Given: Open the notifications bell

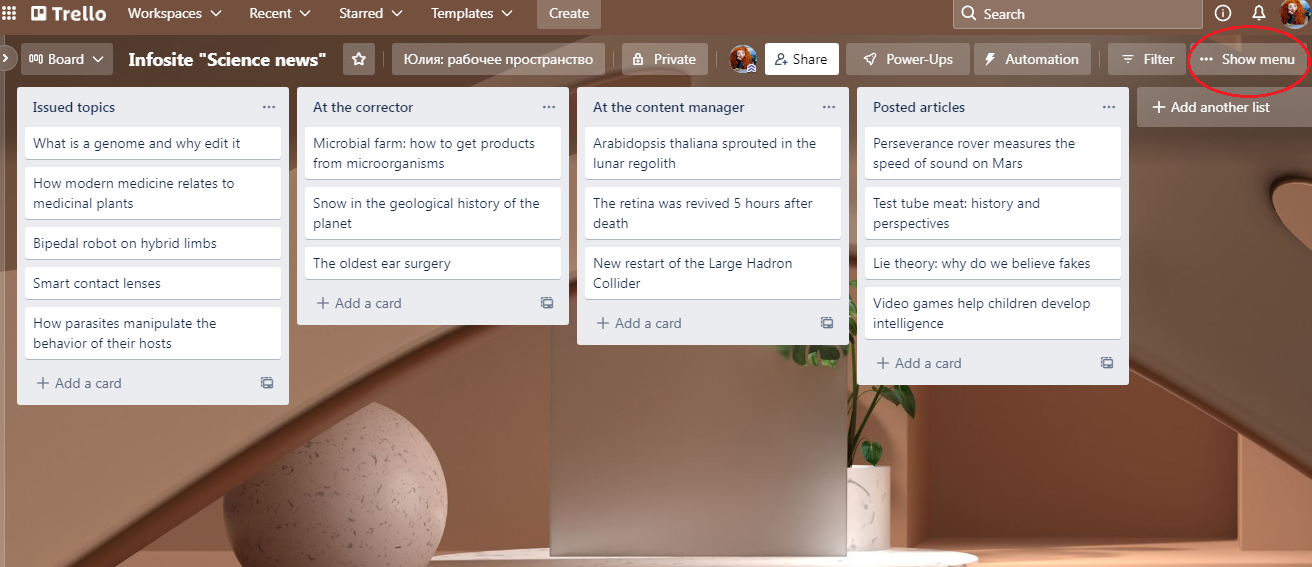Looking at the screenshot, I should click(x=1259, y=14).
